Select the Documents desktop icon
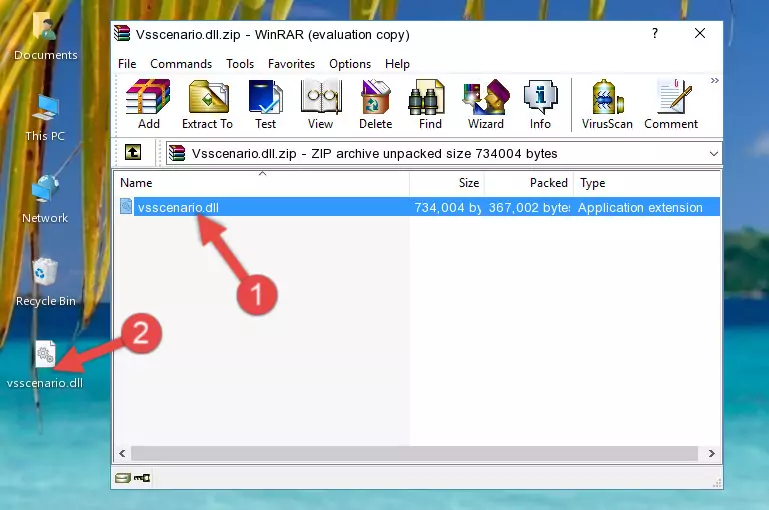This screenshot has width=769, height=510. click(46, 36)
